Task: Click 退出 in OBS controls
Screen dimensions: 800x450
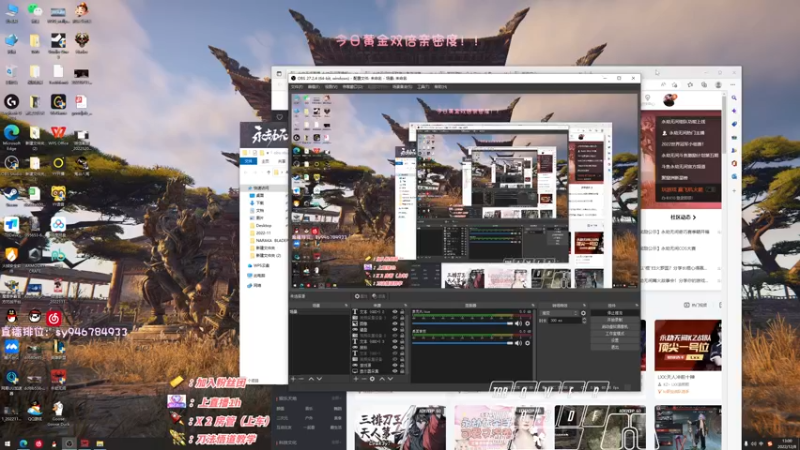Action: coord(615,347)
